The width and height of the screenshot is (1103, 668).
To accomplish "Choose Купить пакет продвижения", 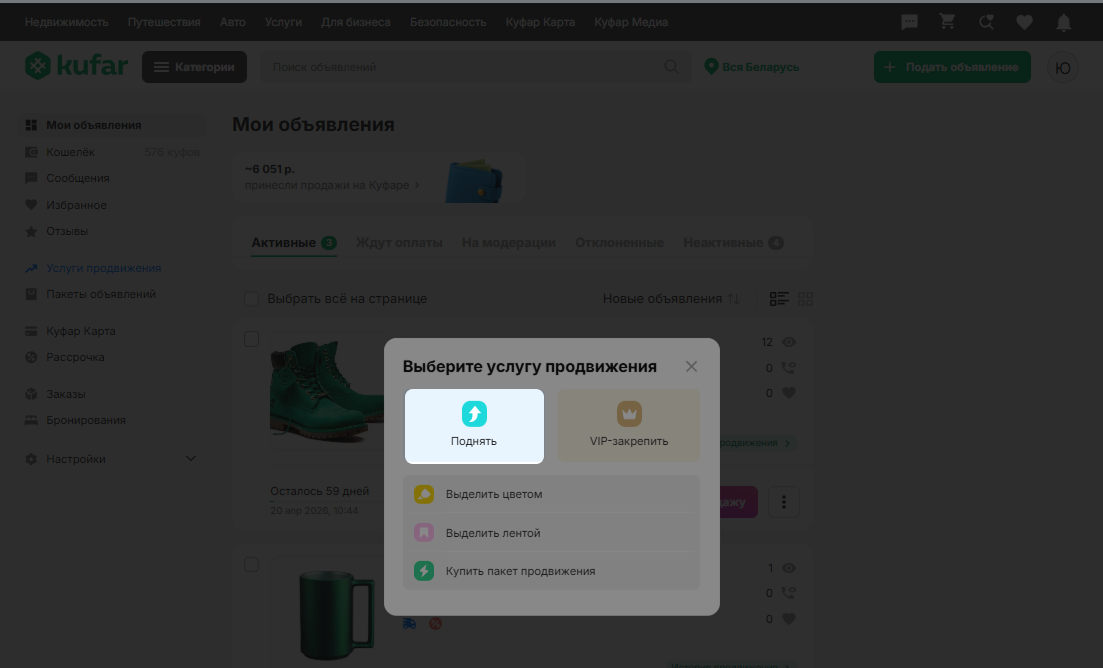I will [x=552, y=571].
